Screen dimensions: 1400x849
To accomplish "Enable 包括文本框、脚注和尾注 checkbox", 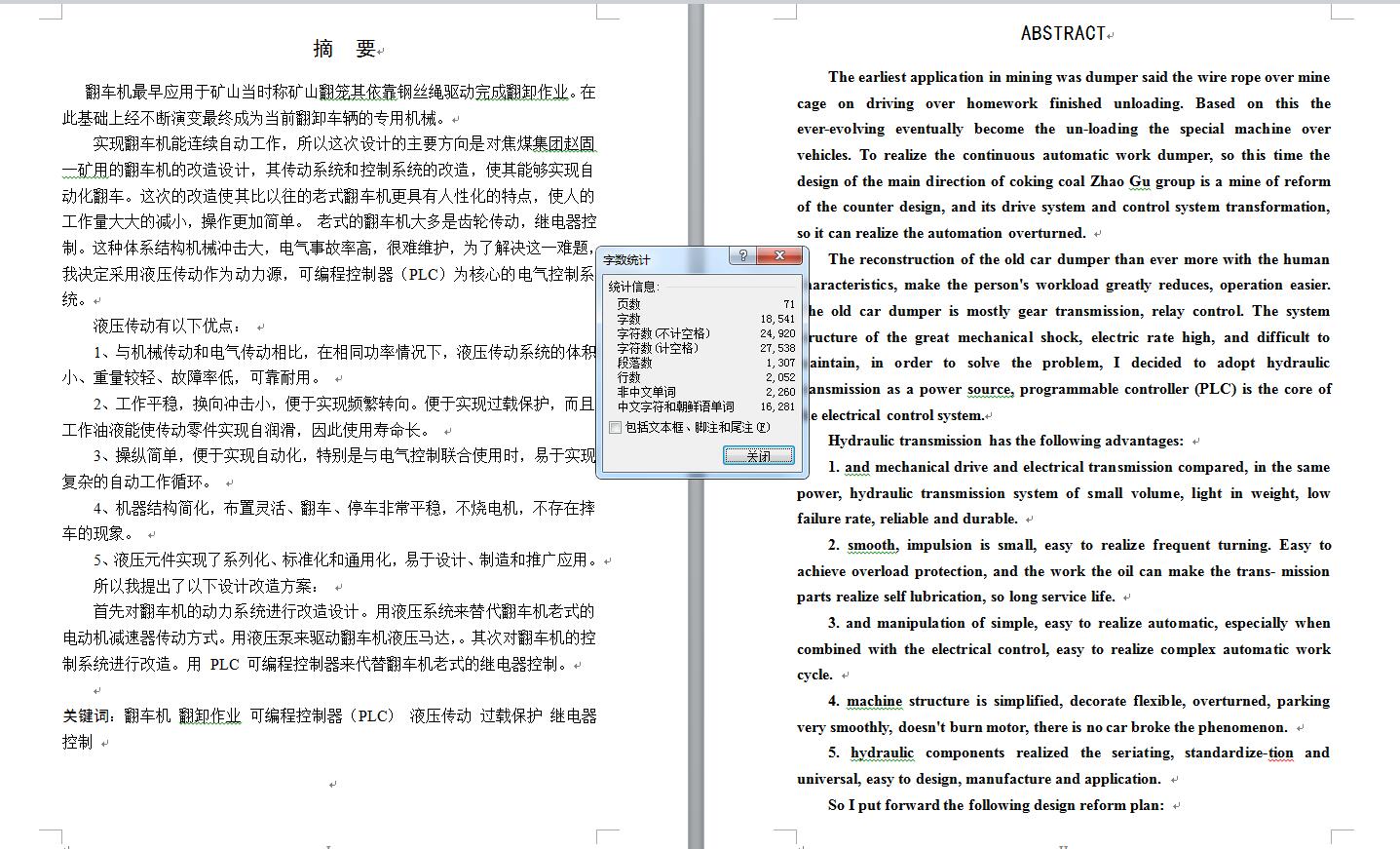I will pyautogui.click(x=615, y=427).
